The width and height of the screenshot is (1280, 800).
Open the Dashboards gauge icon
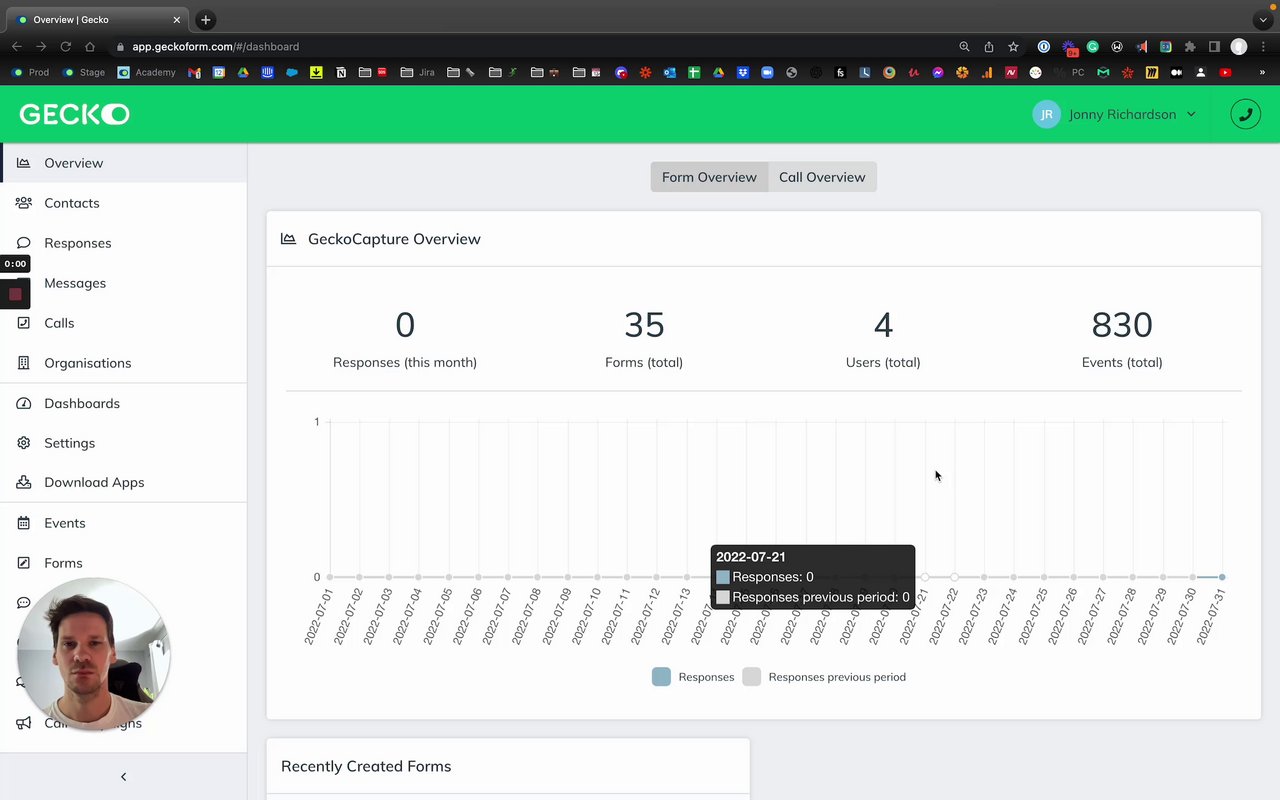(x=23, y=403)
